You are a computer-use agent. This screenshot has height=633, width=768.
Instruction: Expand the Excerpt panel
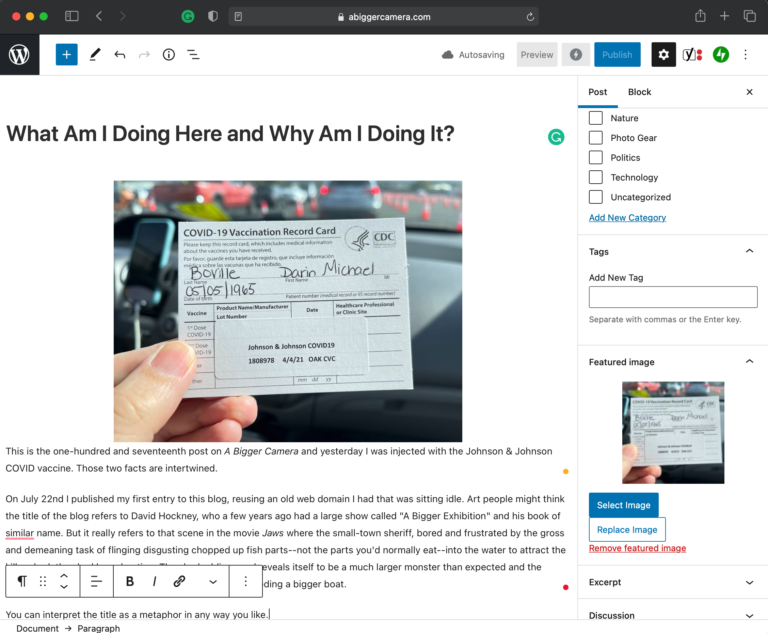click(x=749, y=582)
